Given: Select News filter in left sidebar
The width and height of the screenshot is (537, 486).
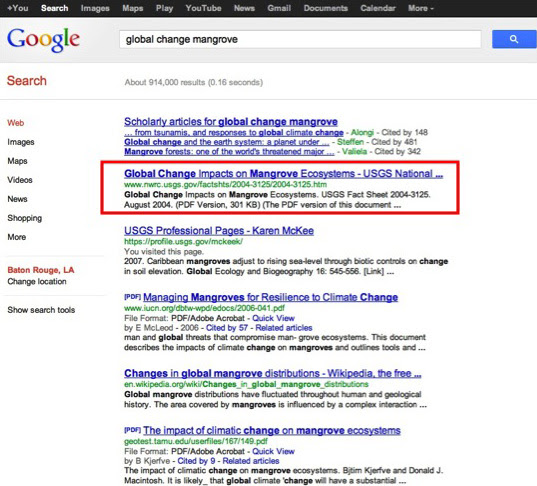Looking at the screenshot, I should click(x=17, y=199).
